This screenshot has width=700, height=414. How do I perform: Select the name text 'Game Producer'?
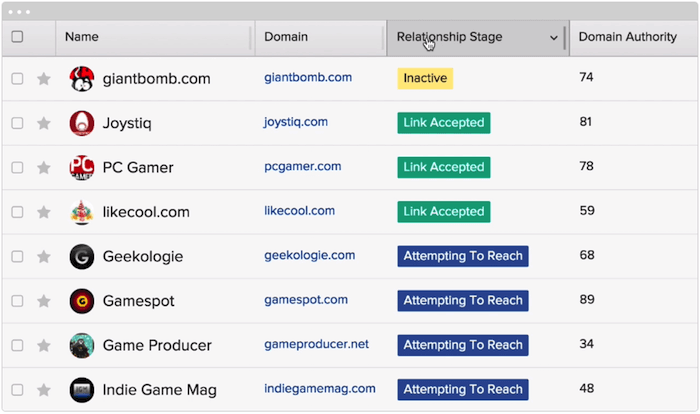click(x=157, y=345)
